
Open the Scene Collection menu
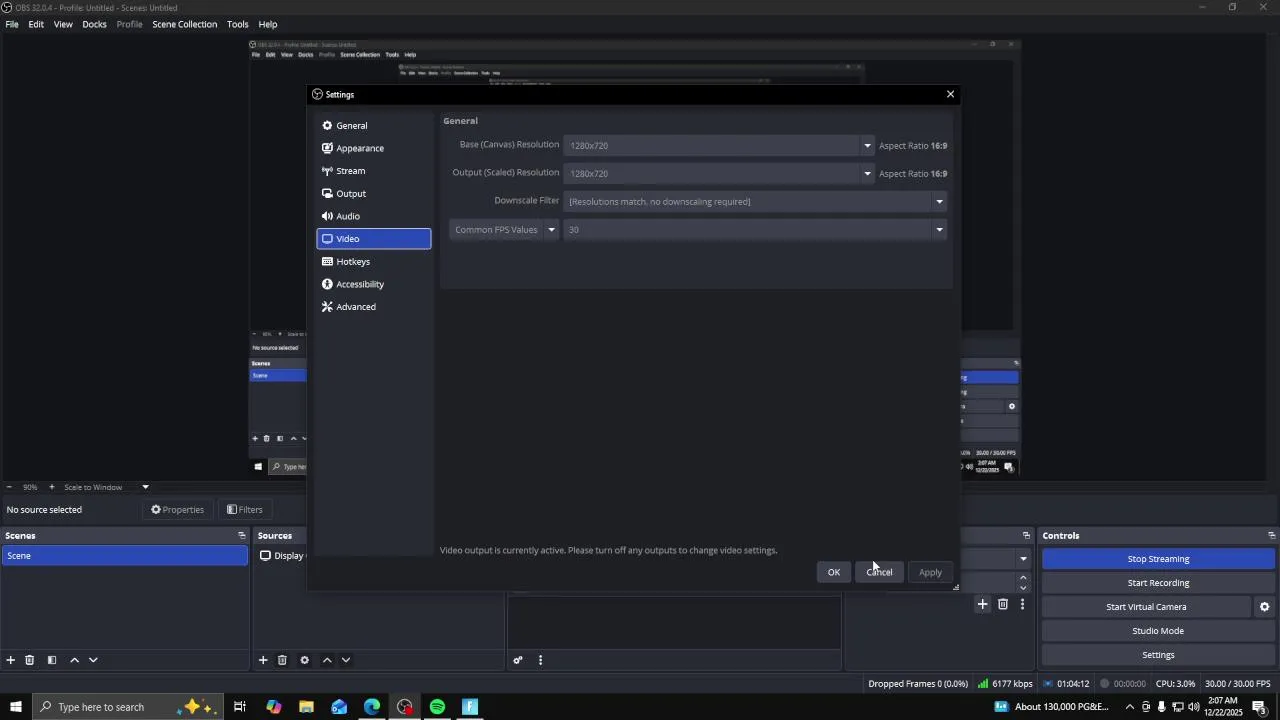point(185,24)
